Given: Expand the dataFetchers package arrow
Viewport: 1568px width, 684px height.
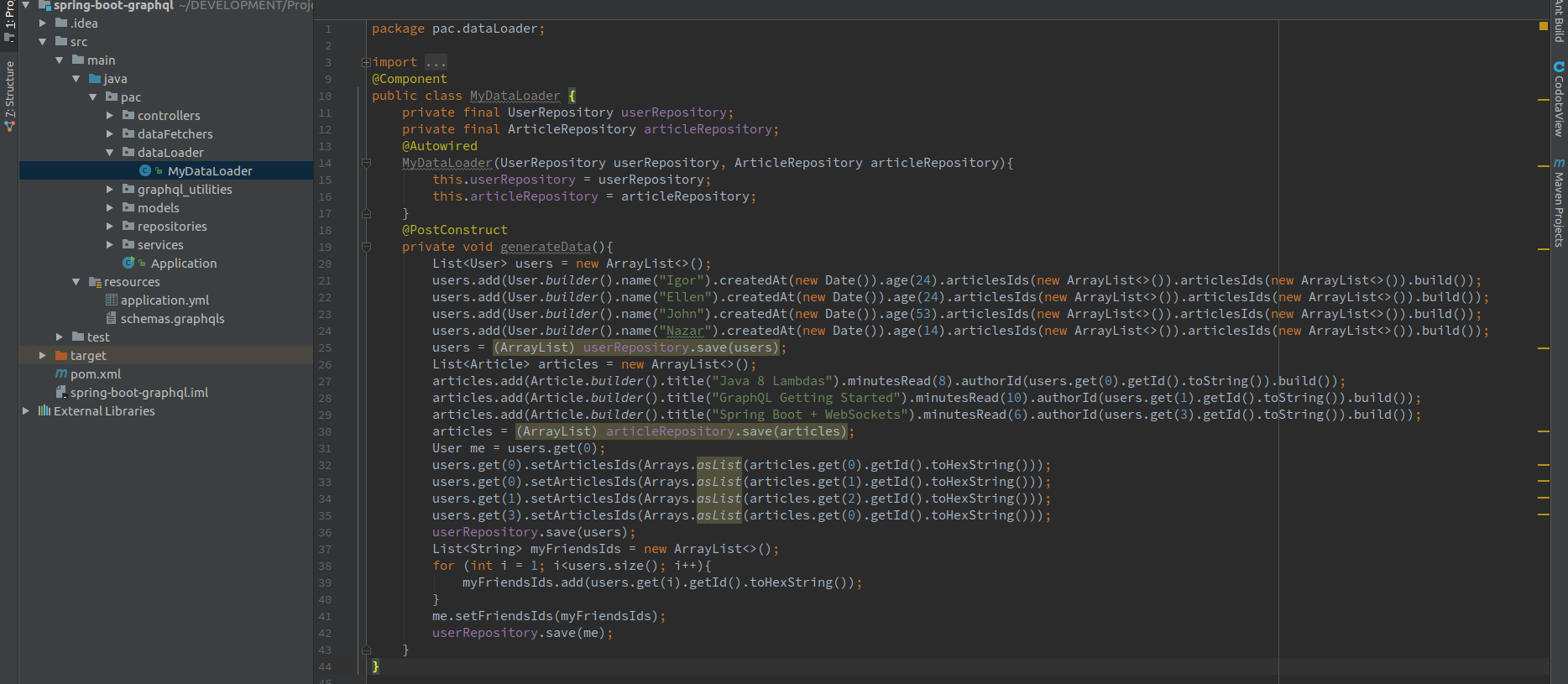Looking at the screenshot, I should (x=110, y=133).
